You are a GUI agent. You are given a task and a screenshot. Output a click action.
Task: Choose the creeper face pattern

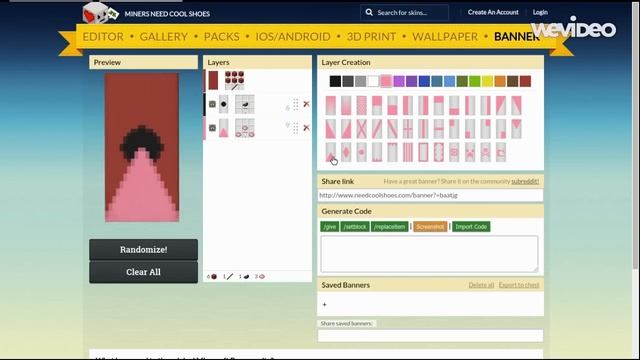click(470, 152)
